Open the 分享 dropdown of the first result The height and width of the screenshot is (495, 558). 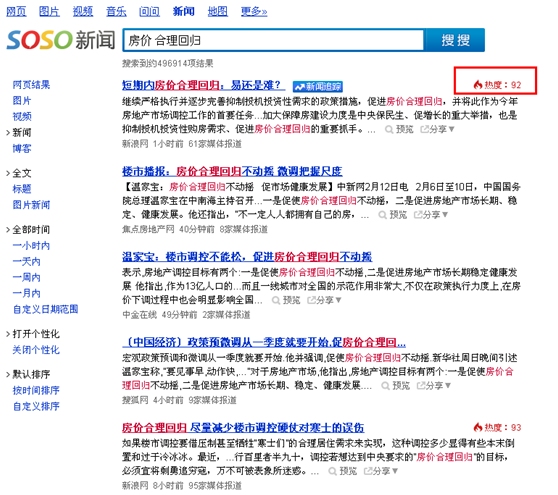pyautogui.click(x=437, y=129)
